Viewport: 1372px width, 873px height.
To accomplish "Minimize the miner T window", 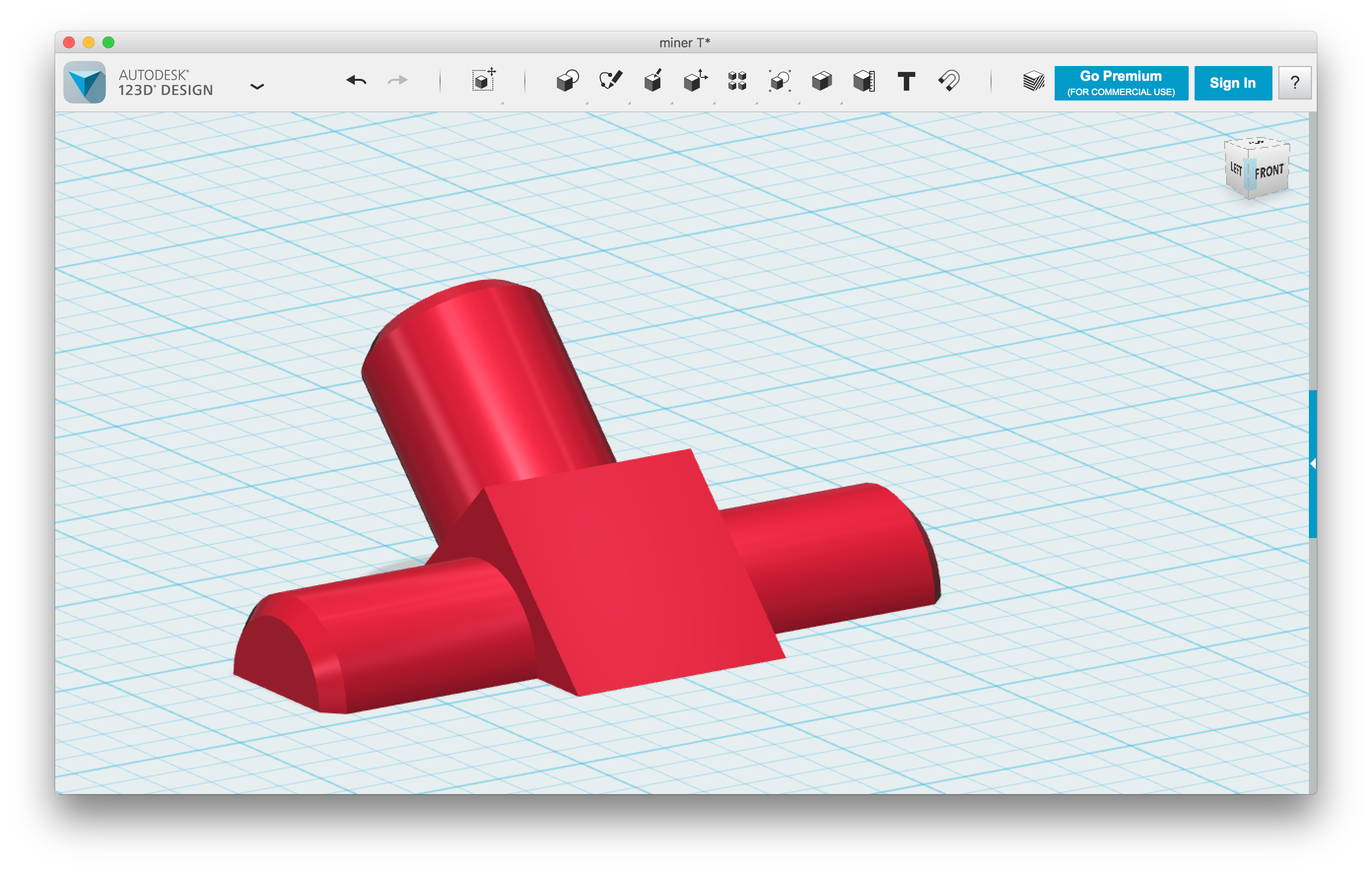I will tap(89, 43).
